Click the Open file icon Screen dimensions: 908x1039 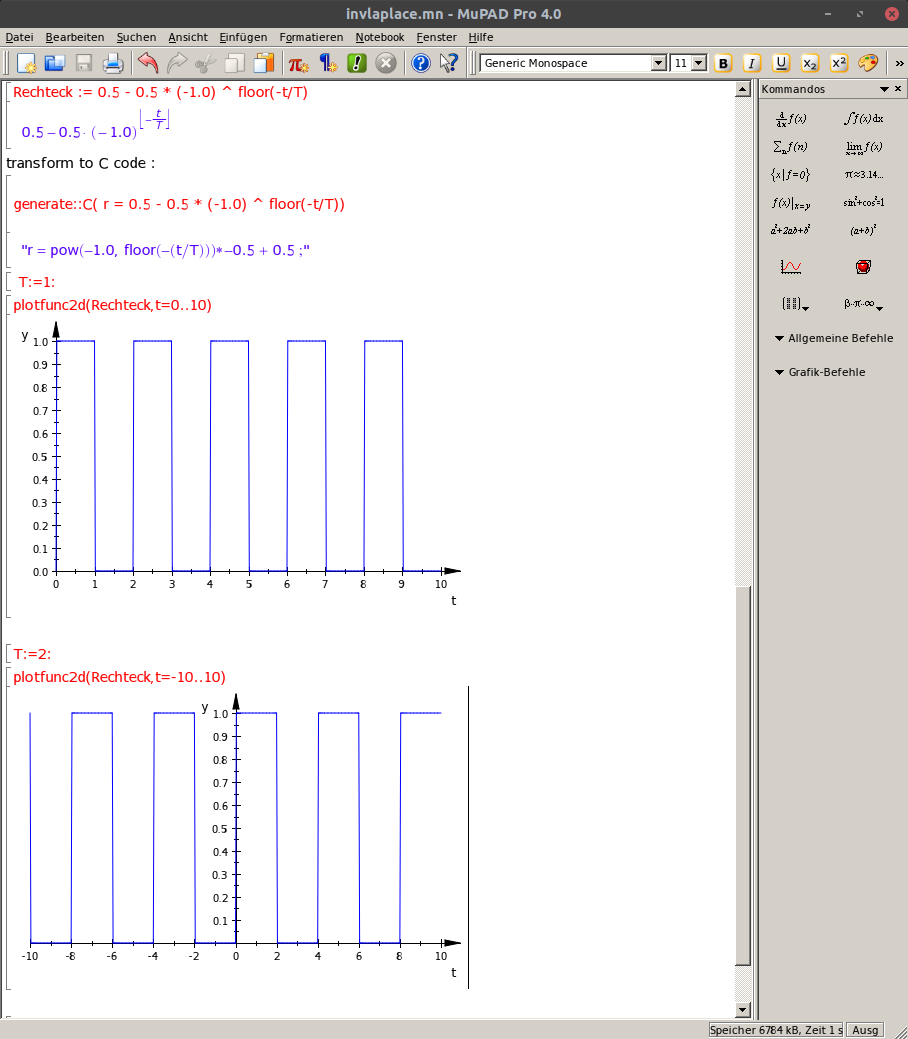(x=54, y=63)
